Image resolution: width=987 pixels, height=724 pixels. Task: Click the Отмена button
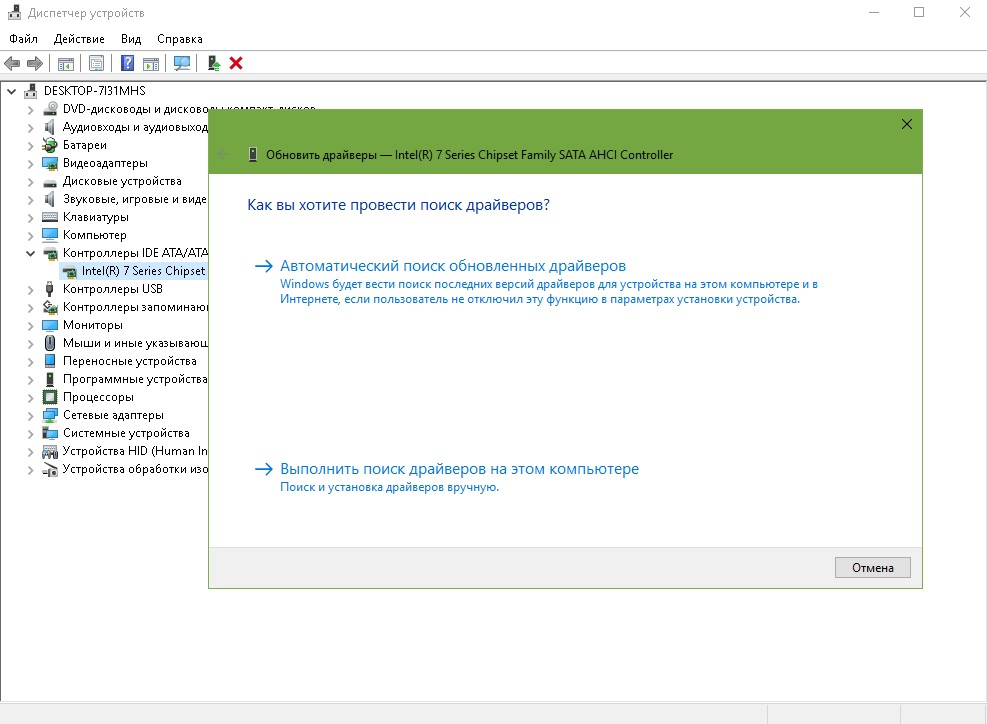tap(872, 567)
